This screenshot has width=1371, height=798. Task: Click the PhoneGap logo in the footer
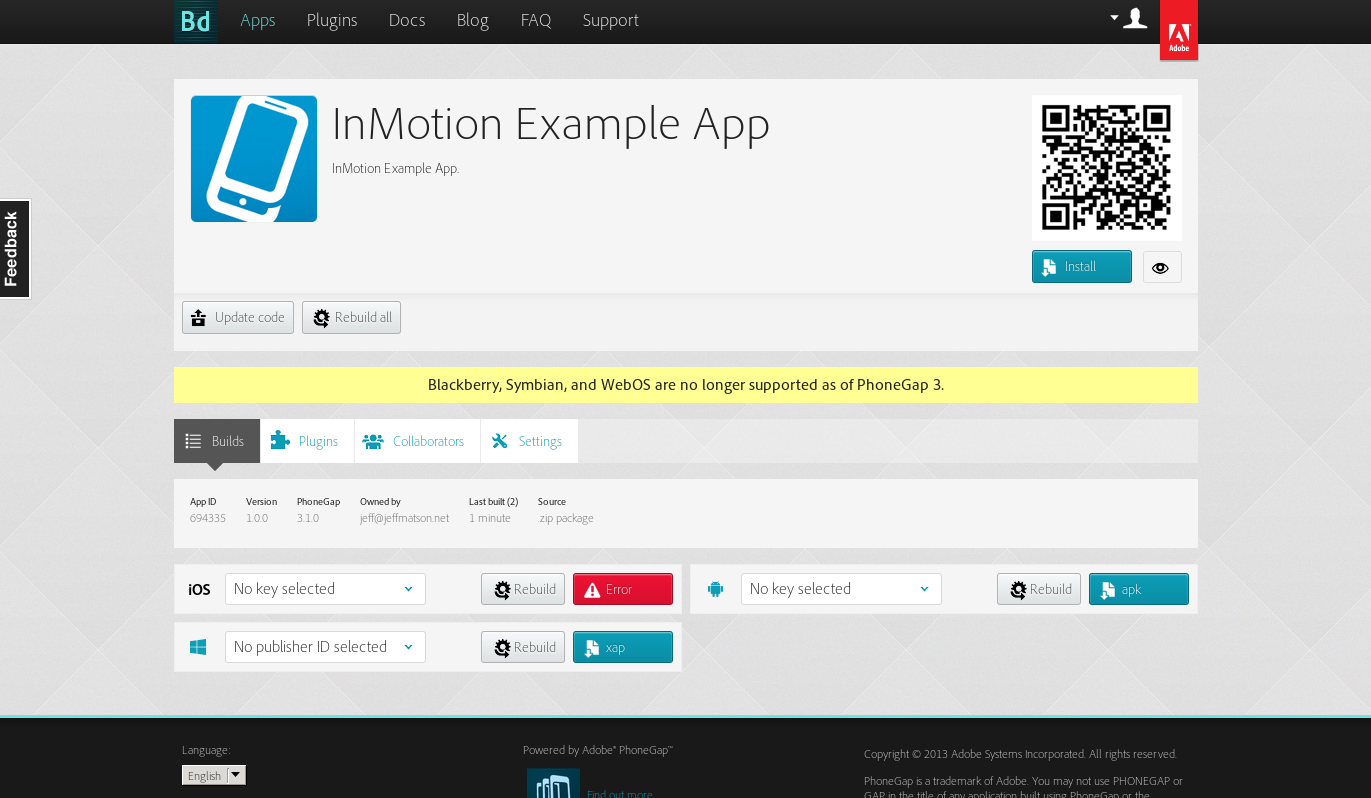[553, 783]
